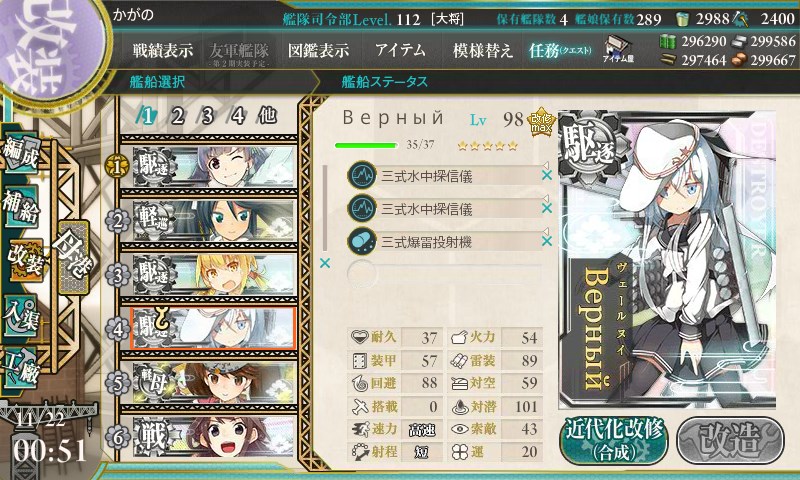Image resolution: width=800 pixels, height=480 pixels.
Task: Select the 他 other ships tab
Action: point(267,116)
